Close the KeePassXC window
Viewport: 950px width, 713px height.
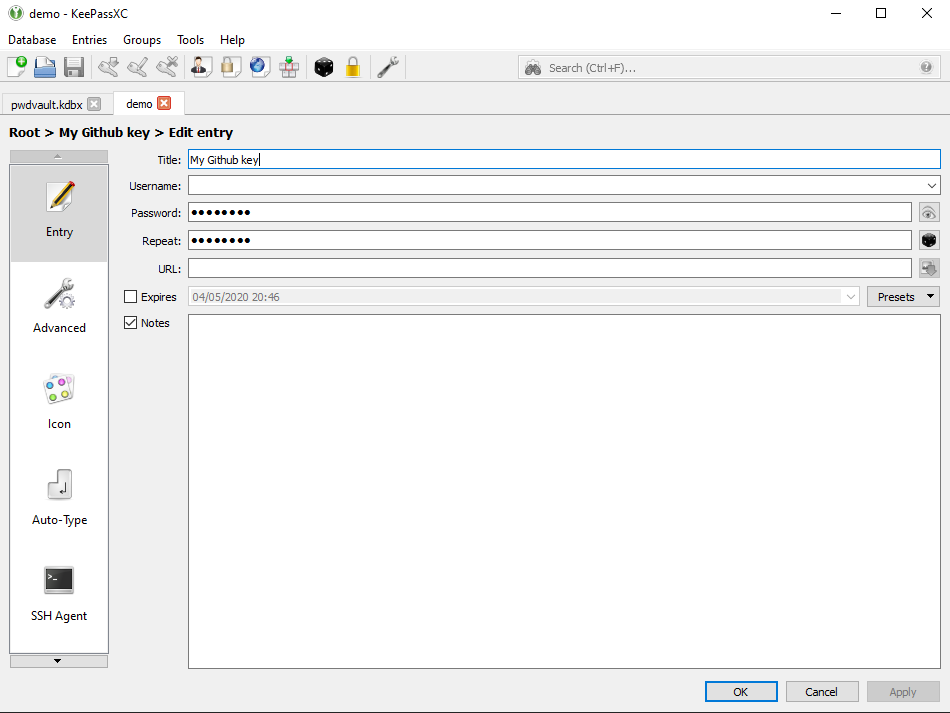coord(926,13)
